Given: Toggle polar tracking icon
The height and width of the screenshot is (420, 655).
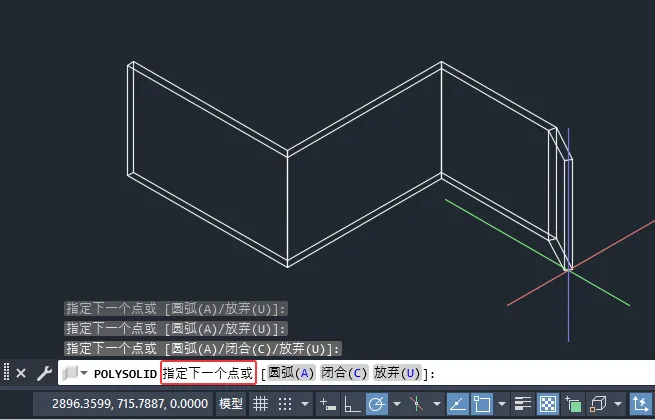Looking at the screenshot, I should (x=377, y=404).
